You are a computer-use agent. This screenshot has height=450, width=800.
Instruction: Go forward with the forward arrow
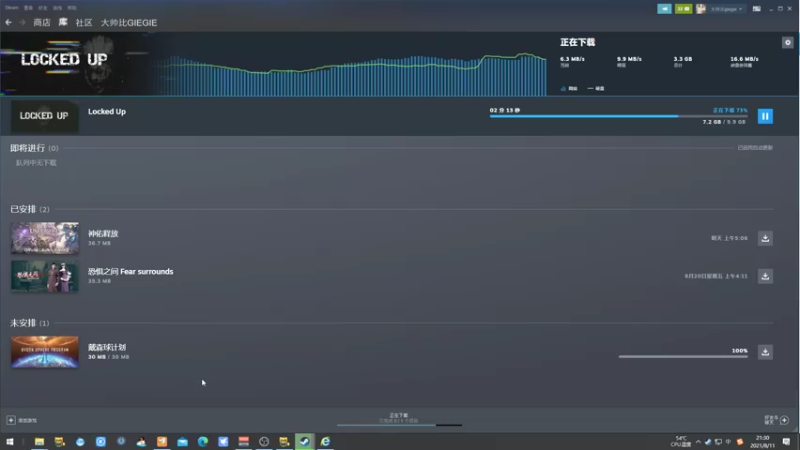pyautogui.click(x=22, y=22)
